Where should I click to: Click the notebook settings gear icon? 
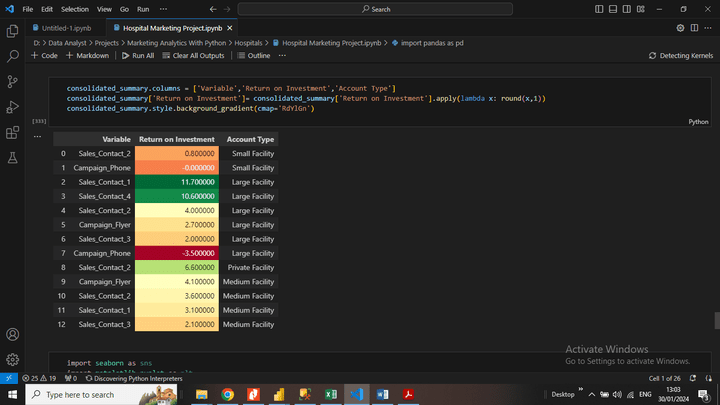tap(680, 28)
